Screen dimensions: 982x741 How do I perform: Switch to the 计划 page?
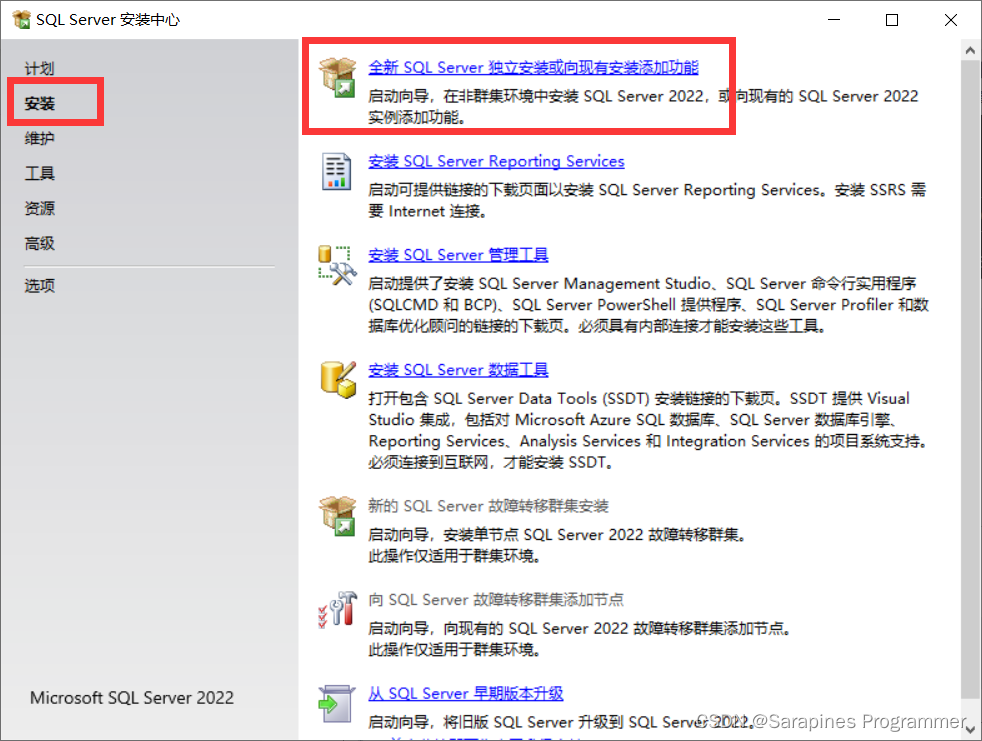coord(39,68)
